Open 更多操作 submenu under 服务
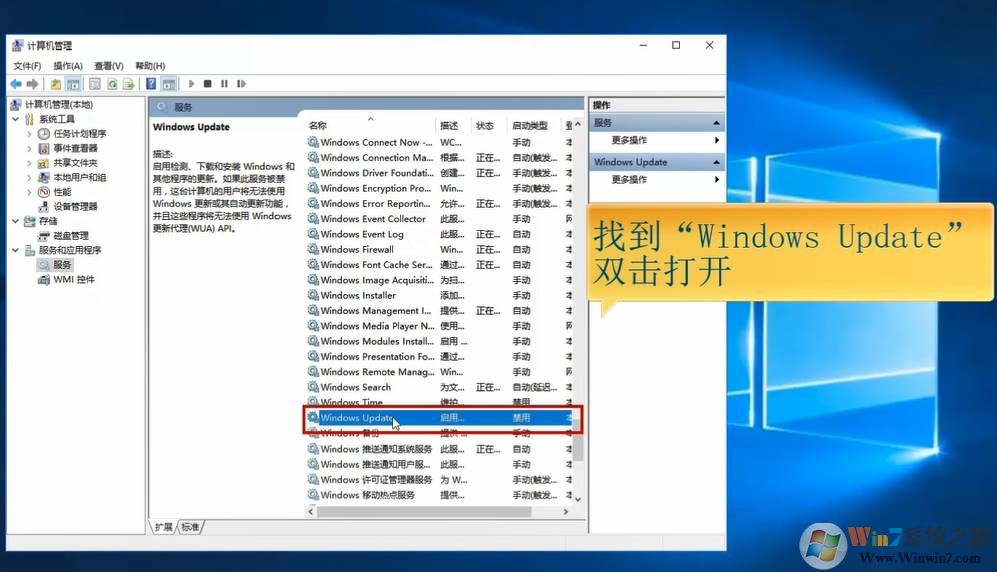997x572 pixels. [x=717, y=140]
